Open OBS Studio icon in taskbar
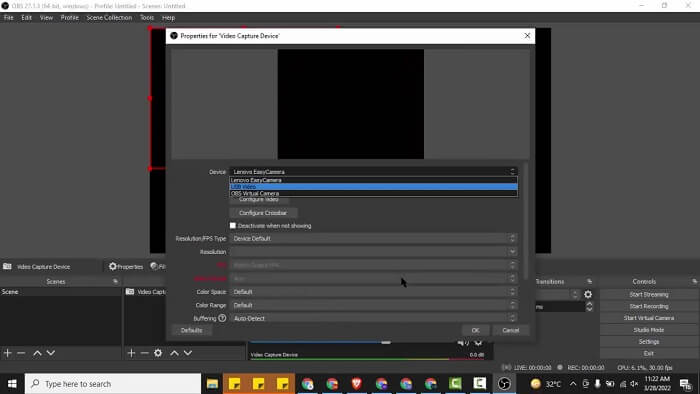This screenshot has height=394, width=700. [504, 384]
